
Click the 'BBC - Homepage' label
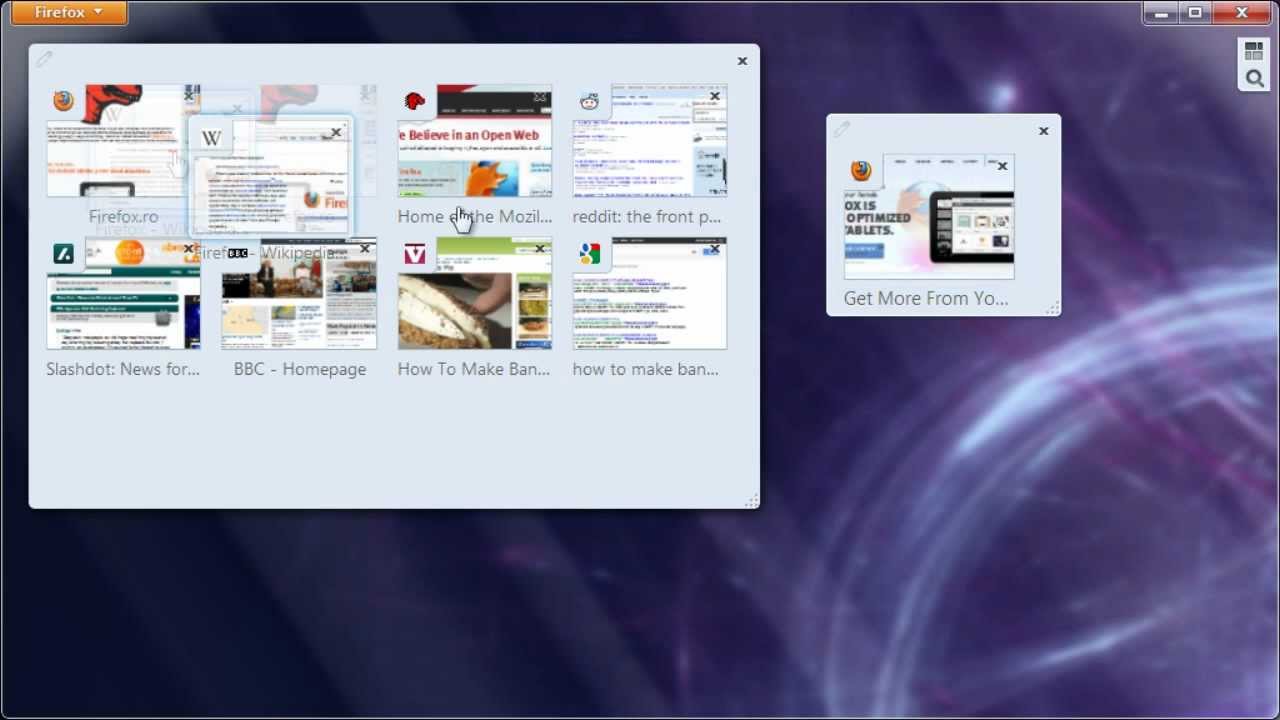tap(300, 369)
